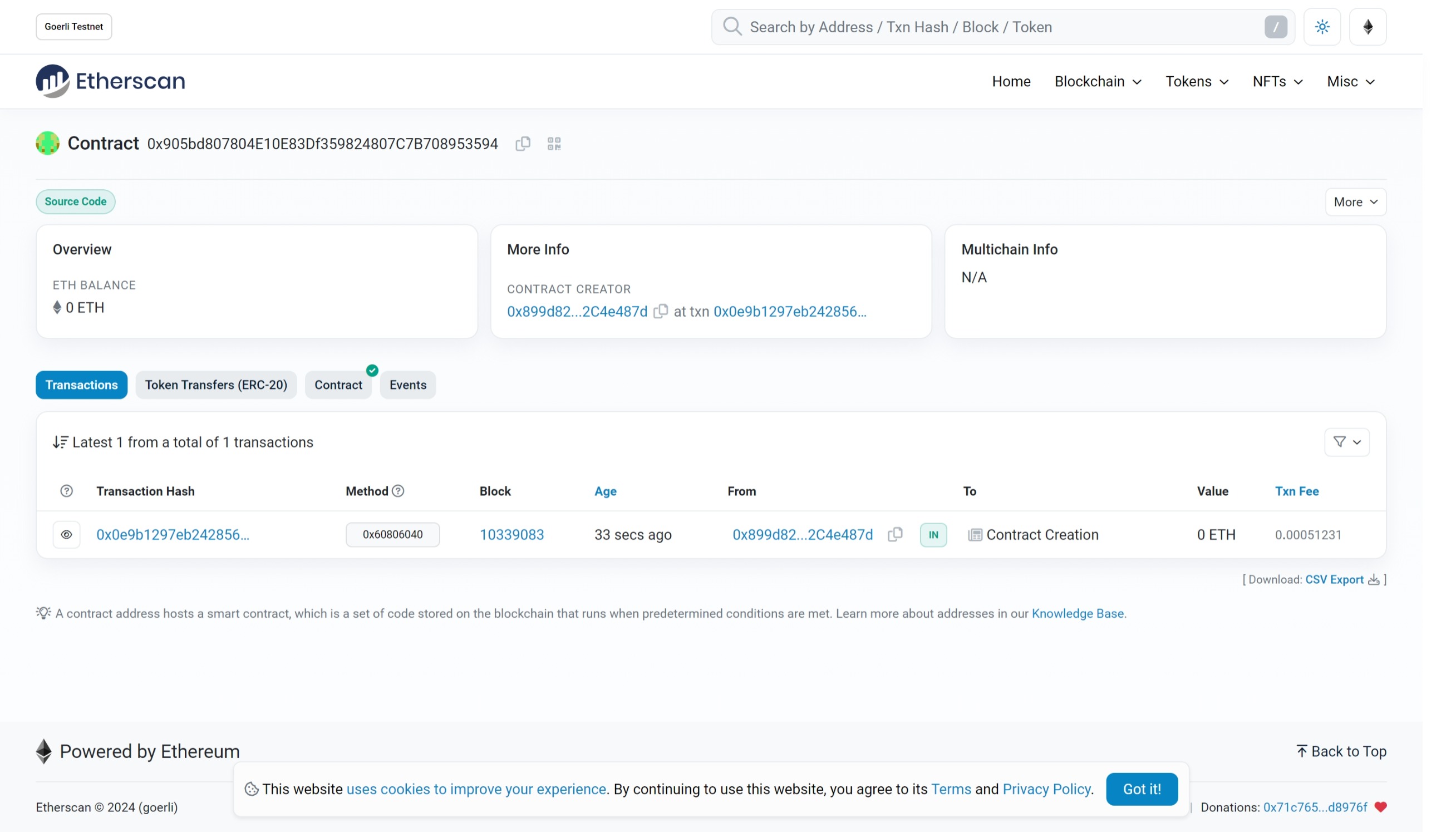Toggle Age column date format
This screenshot has width=1456, height=832.
(605, 491)
